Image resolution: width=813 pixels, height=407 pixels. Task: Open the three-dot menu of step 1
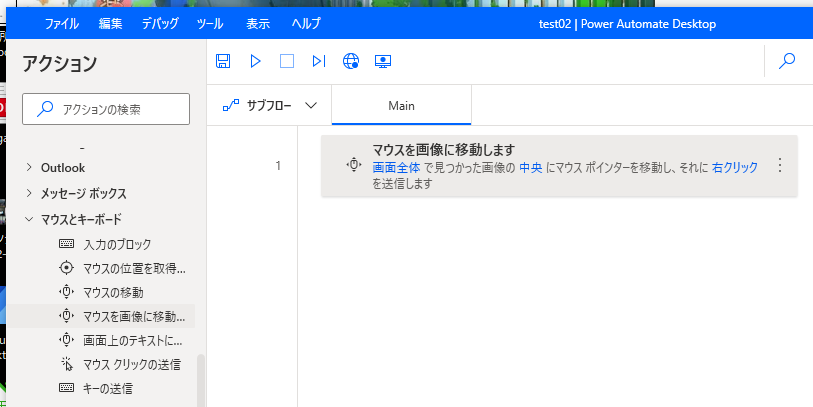[780, 166]
